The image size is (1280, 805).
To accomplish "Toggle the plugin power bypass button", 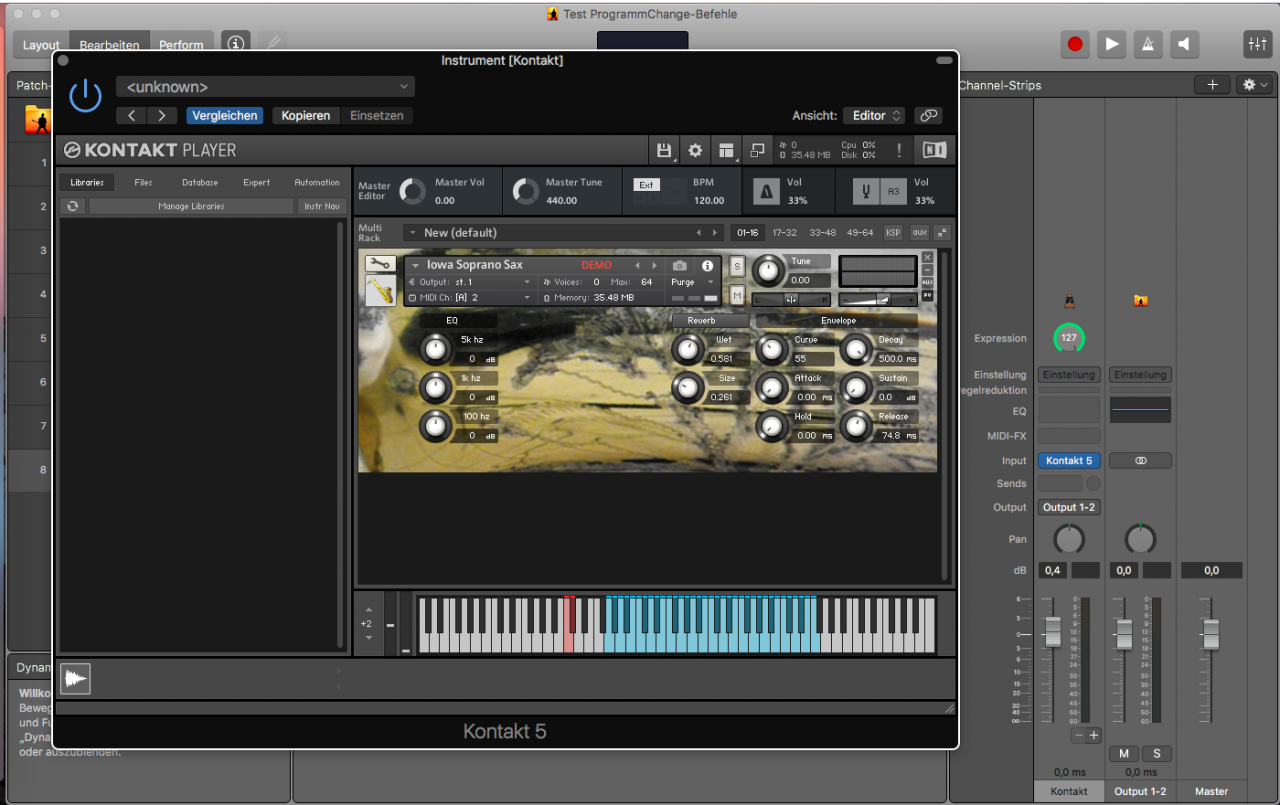I will (85, 96).
